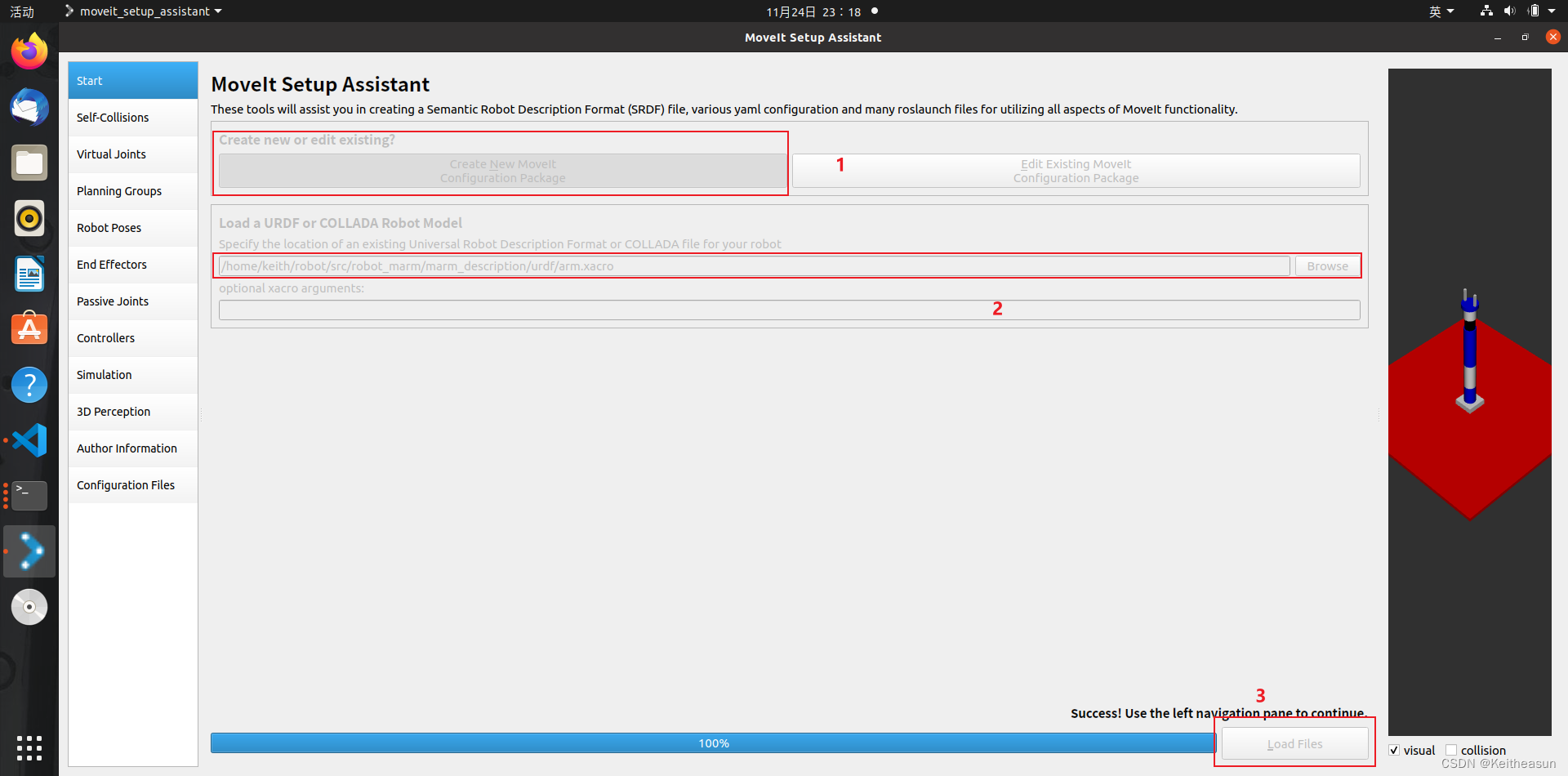Open the Activities overview
Screen dimensions: 1568x776
[22, 11]
